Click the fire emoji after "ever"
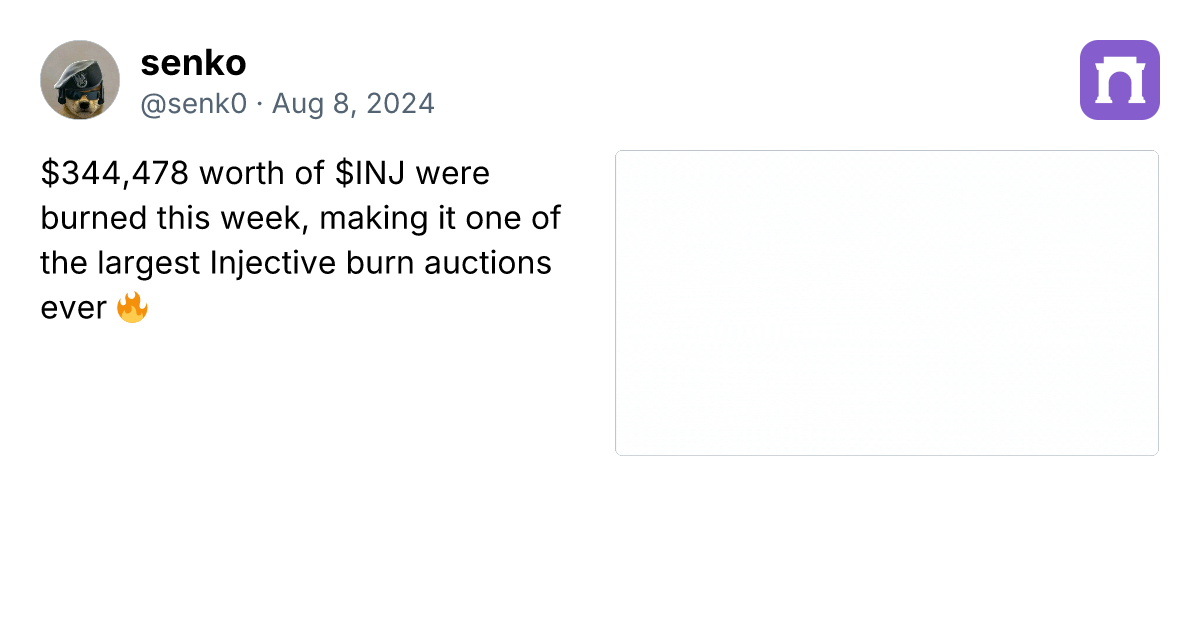1200x630 pixels. tap(132, 307)
